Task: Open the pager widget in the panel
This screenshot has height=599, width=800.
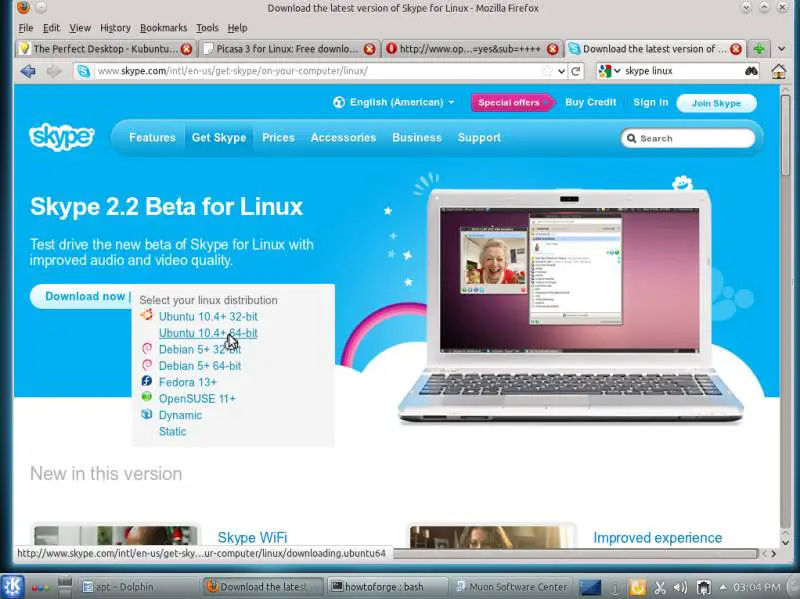Action: point(65,587)
